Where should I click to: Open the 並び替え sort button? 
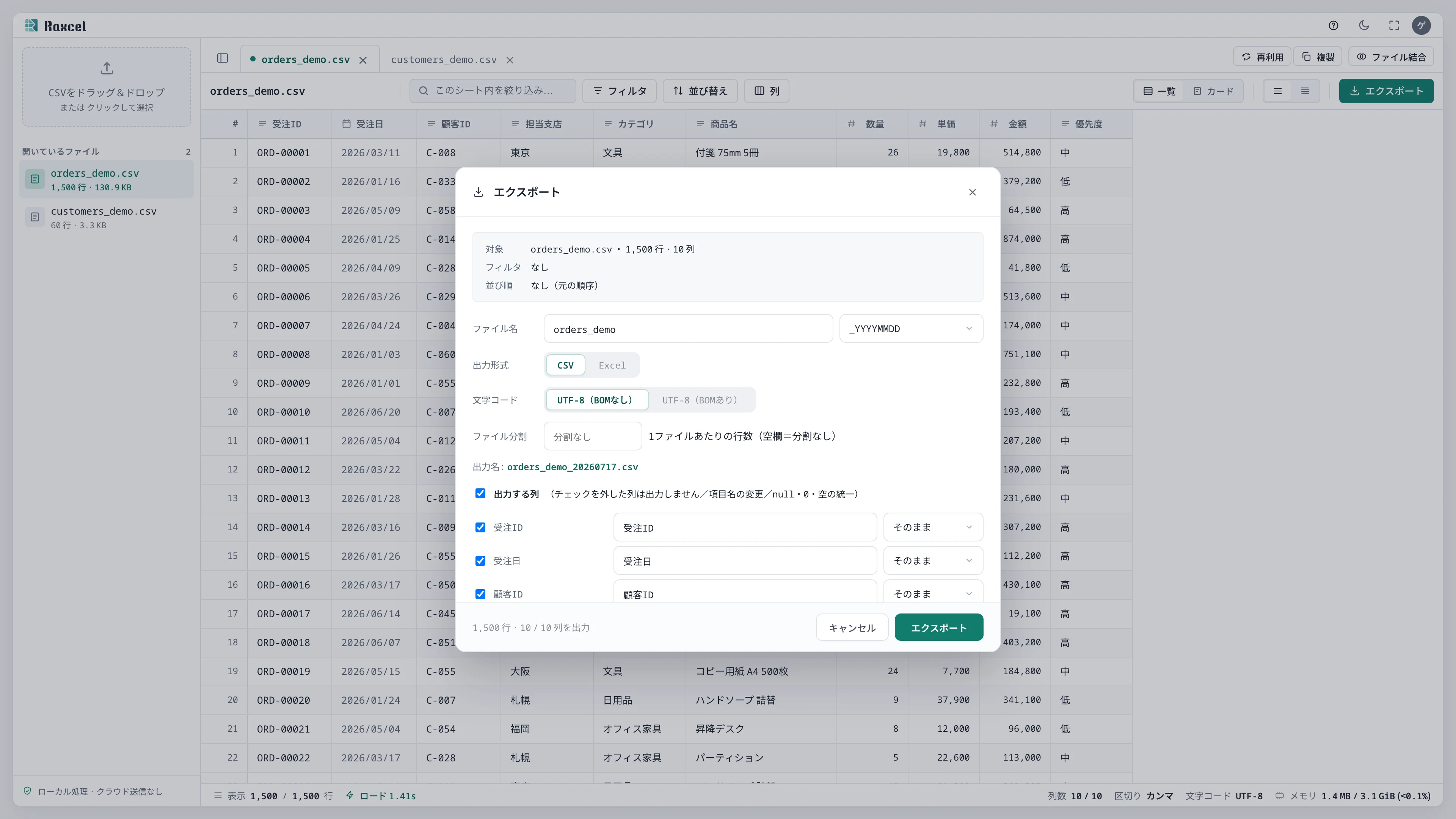point(700,91)
